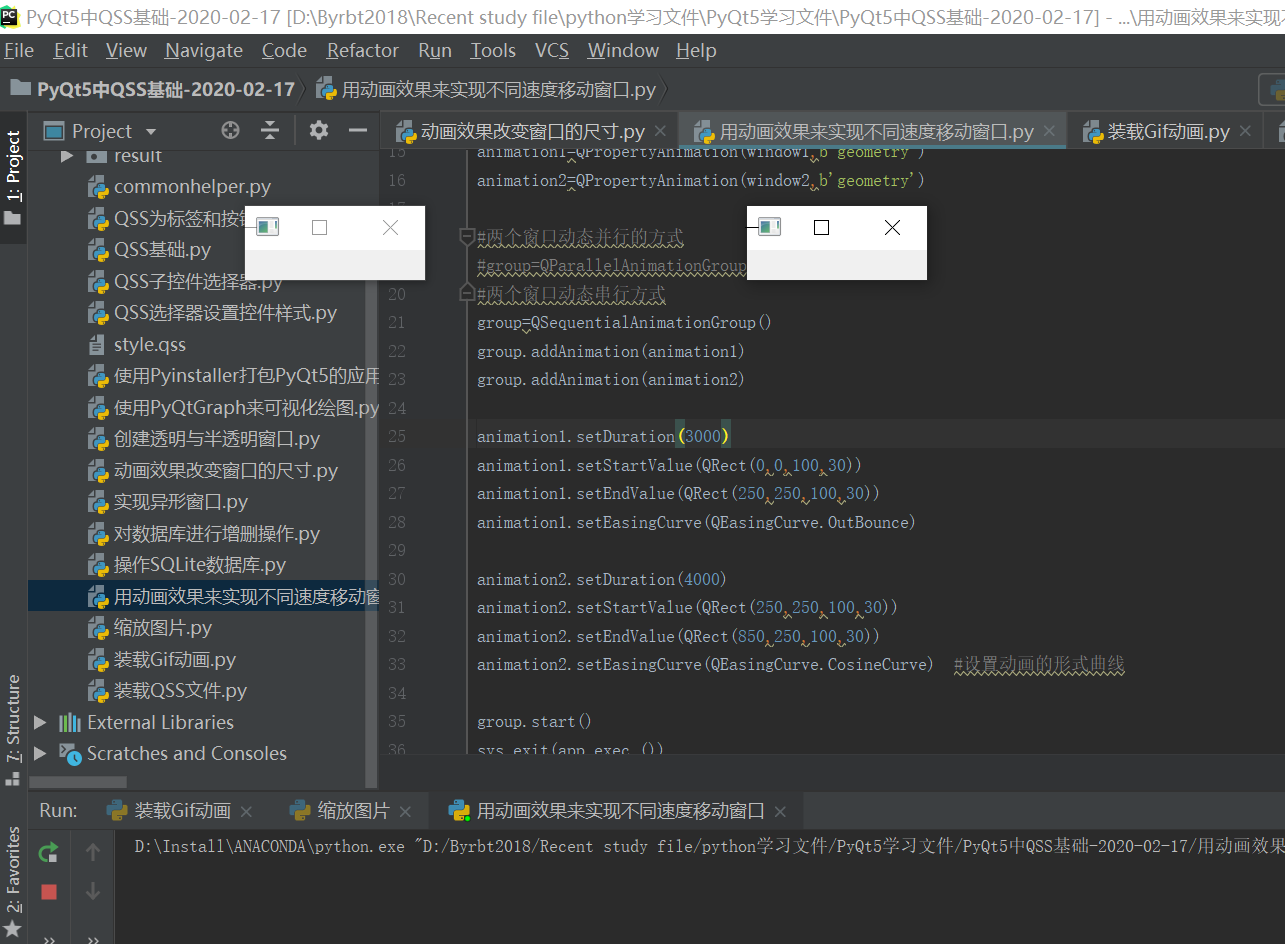Open the File menu

19,50
